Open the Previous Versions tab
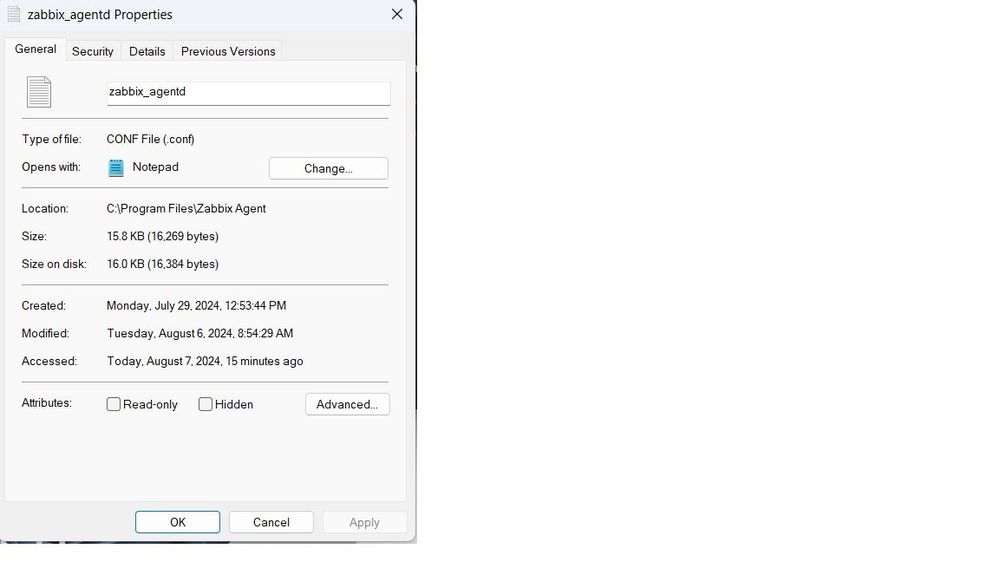This screenshot has width=999, height=562. point(228,52)
